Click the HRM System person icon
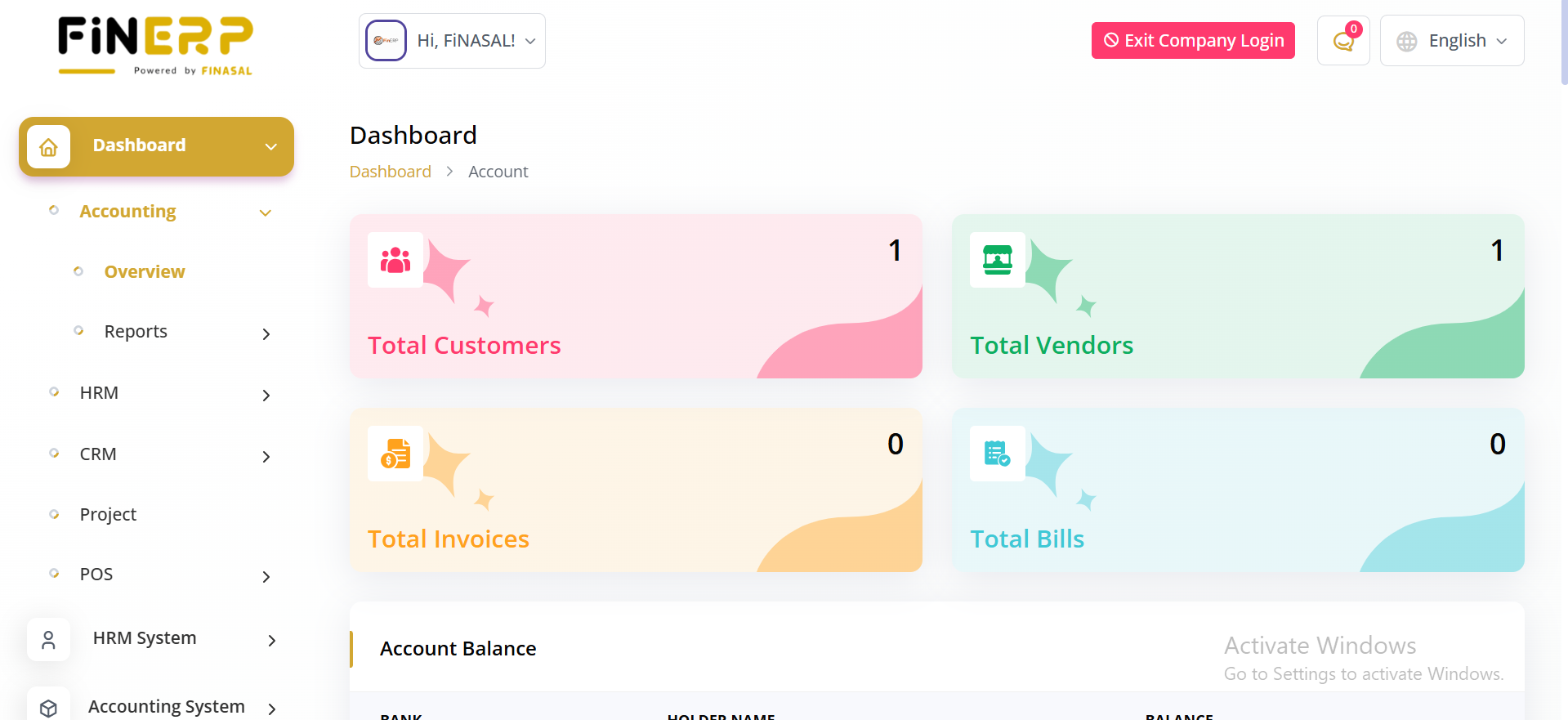 pos(49,639)
